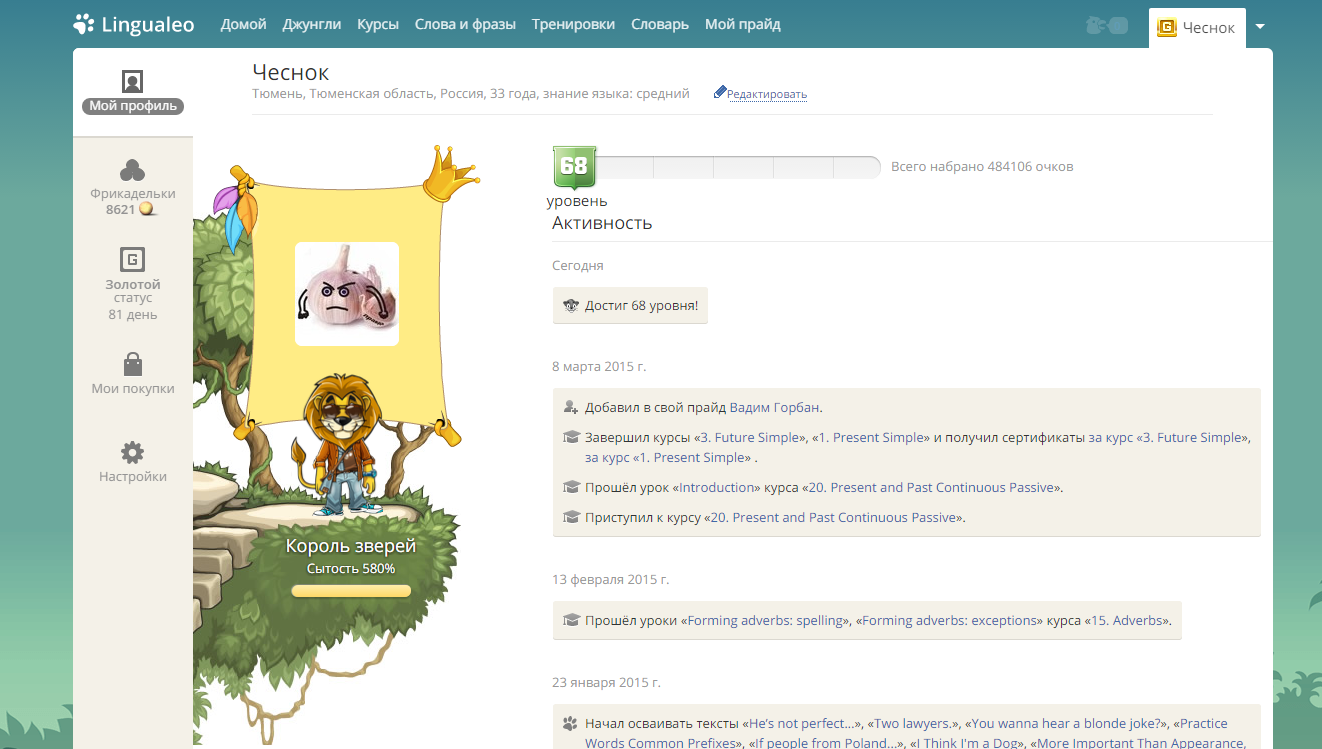Click Всего набрано 484106 очков text
Screen dimensions: 1322x749
[x=982, y=167]
